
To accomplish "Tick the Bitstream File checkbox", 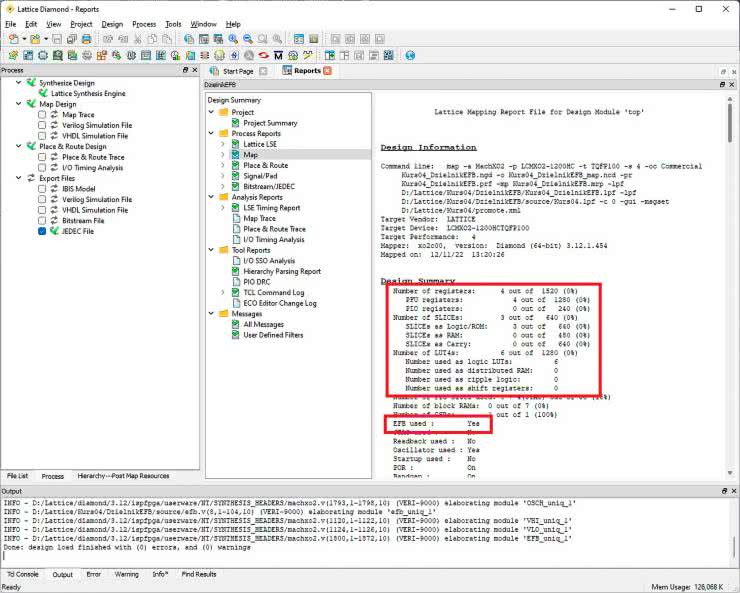I will (42, 221).
